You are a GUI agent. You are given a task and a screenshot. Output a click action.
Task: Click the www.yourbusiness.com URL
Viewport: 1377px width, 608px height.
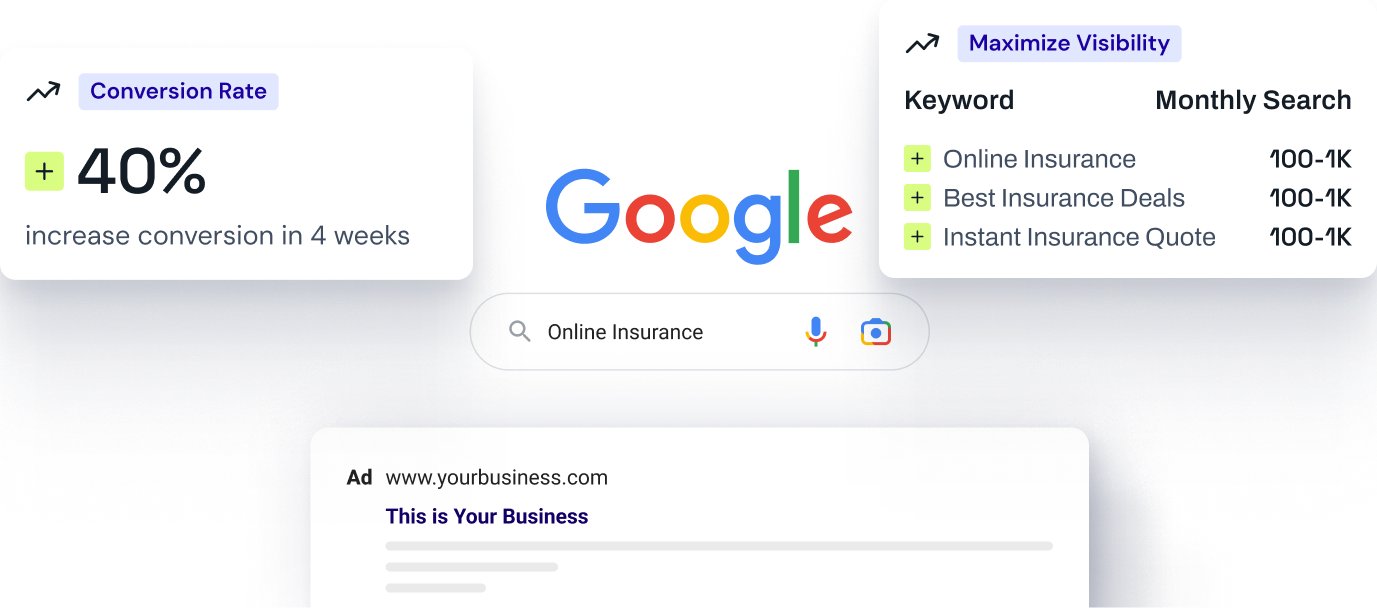[497, 478]
